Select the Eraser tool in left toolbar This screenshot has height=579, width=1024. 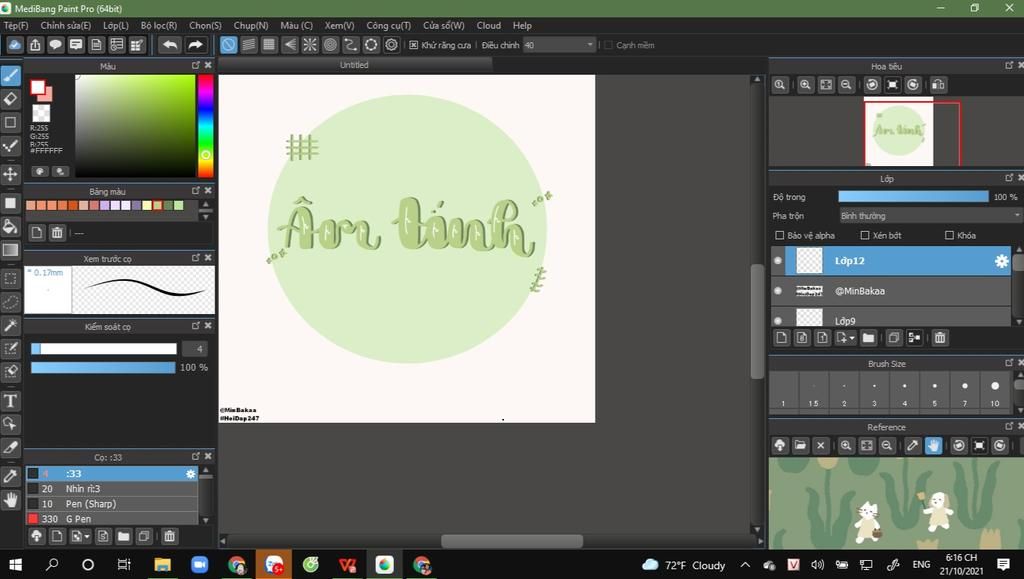coord(11,99)
